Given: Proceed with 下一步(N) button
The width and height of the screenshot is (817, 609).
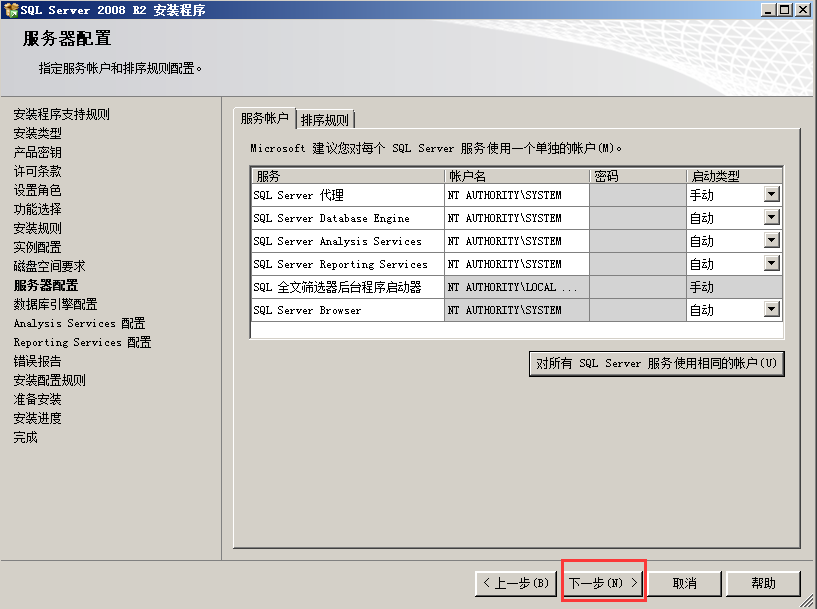Looking at the screenshot, I should tap(603, 583).
